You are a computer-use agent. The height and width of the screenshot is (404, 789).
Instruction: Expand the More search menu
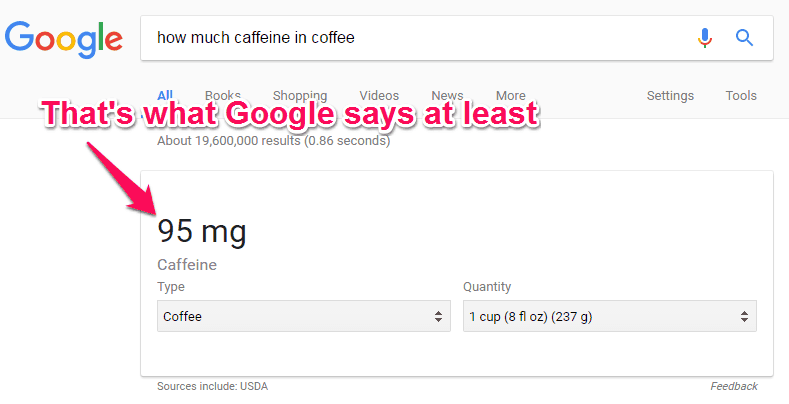click(511, 96)
